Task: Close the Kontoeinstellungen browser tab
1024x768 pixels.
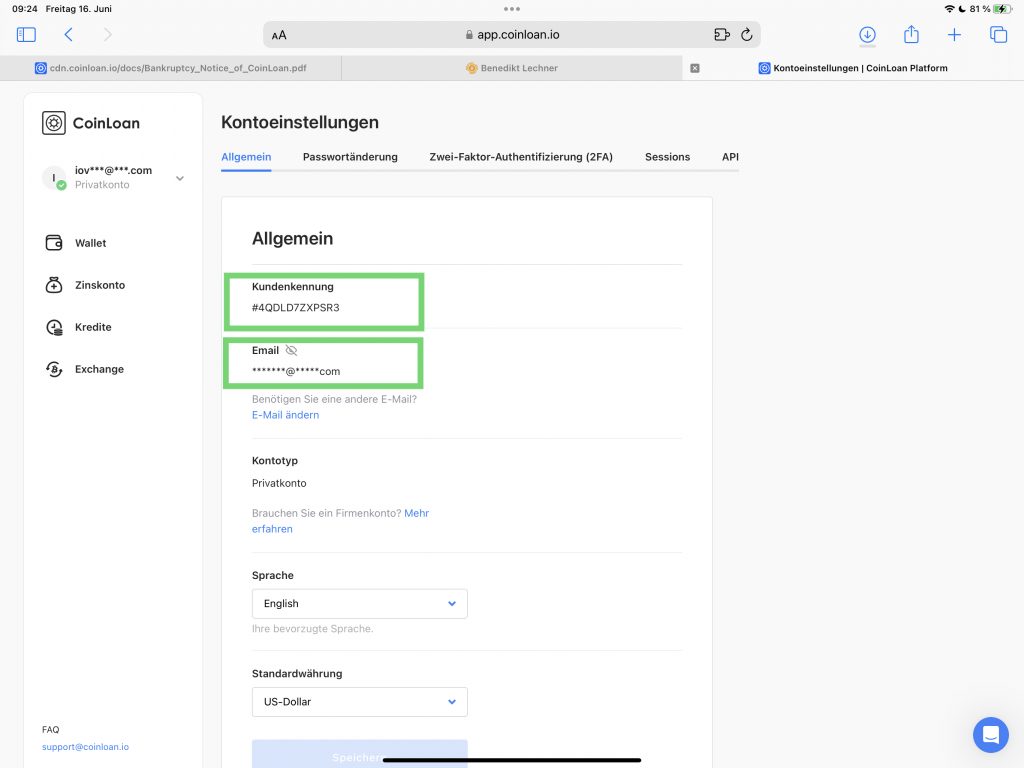Action: [x=695, y=68]
